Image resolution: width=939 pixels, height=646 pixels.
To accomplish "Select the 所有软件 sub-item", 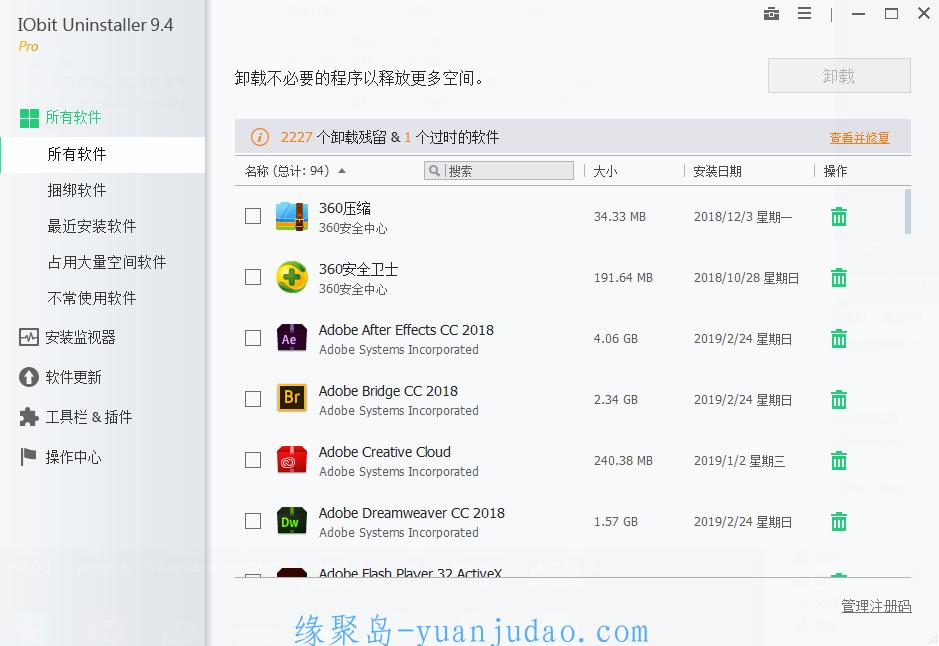I will (103, 155).
